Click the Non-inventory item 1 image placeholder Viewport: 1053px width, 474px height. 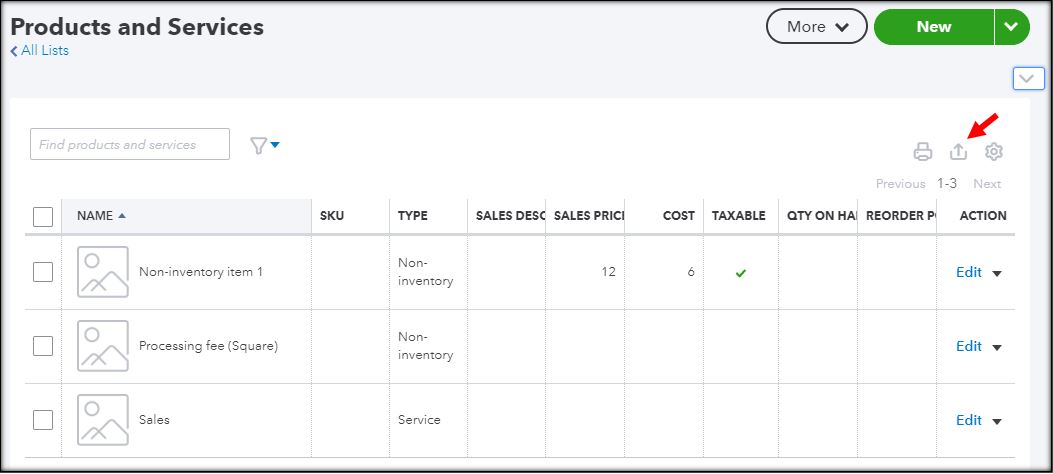point(103,272)
